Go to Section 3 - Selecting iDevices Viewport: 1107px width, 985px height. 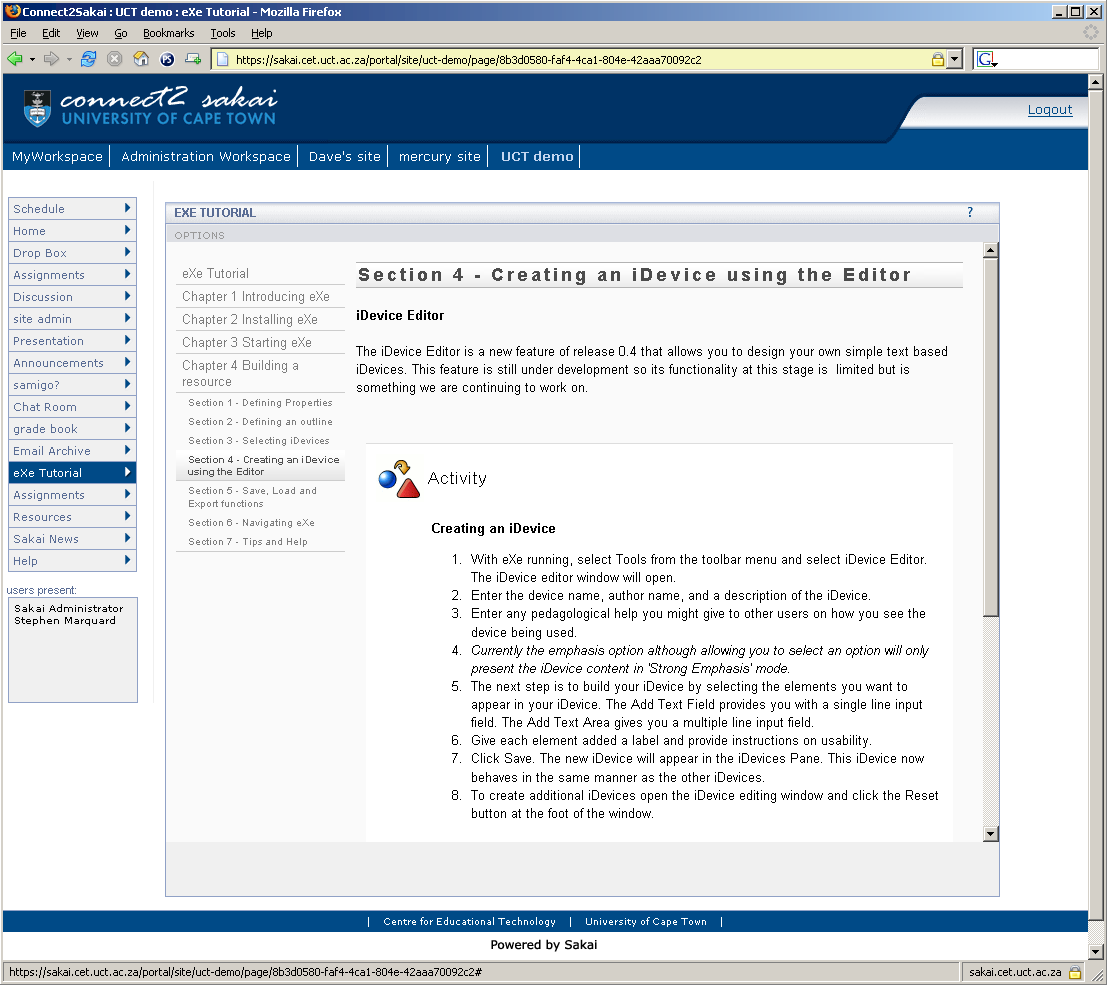[258, 441]
